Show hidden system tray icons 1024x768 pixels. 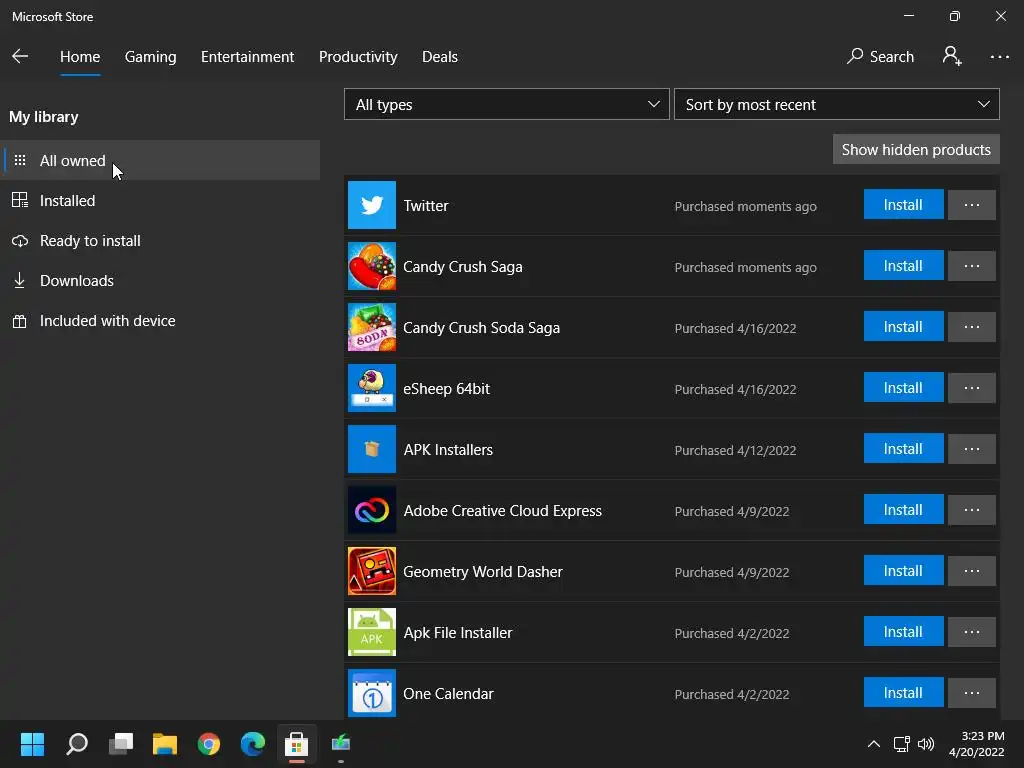point(874,744)
